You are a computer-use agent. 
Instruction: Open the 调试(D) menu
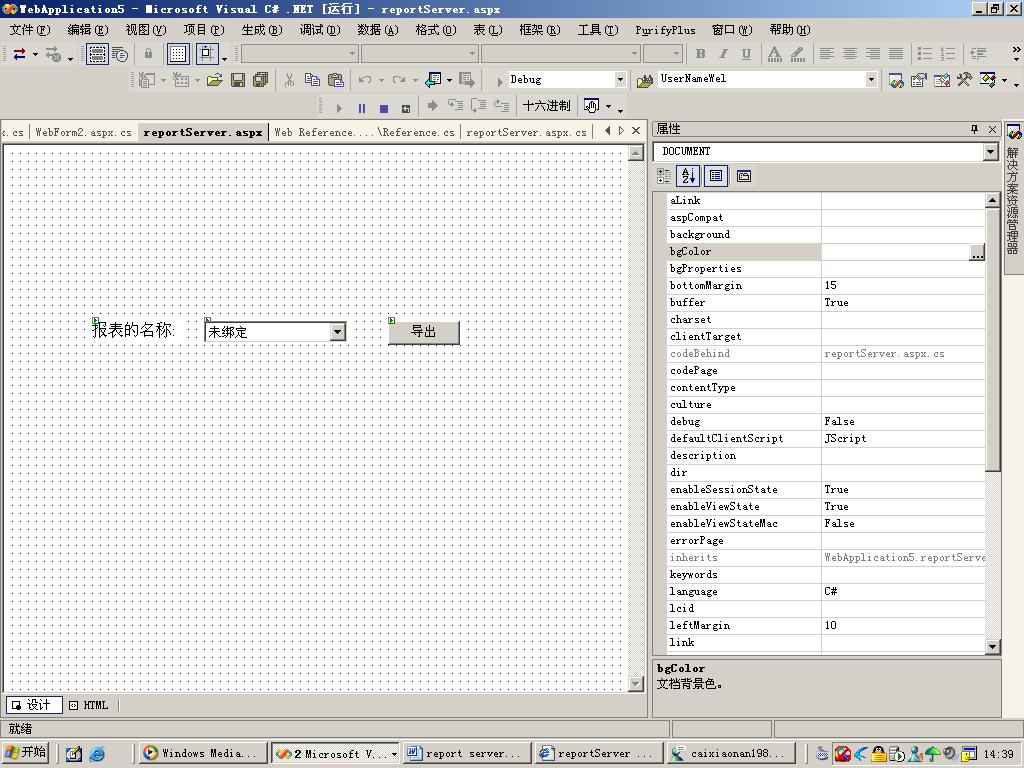320,30
